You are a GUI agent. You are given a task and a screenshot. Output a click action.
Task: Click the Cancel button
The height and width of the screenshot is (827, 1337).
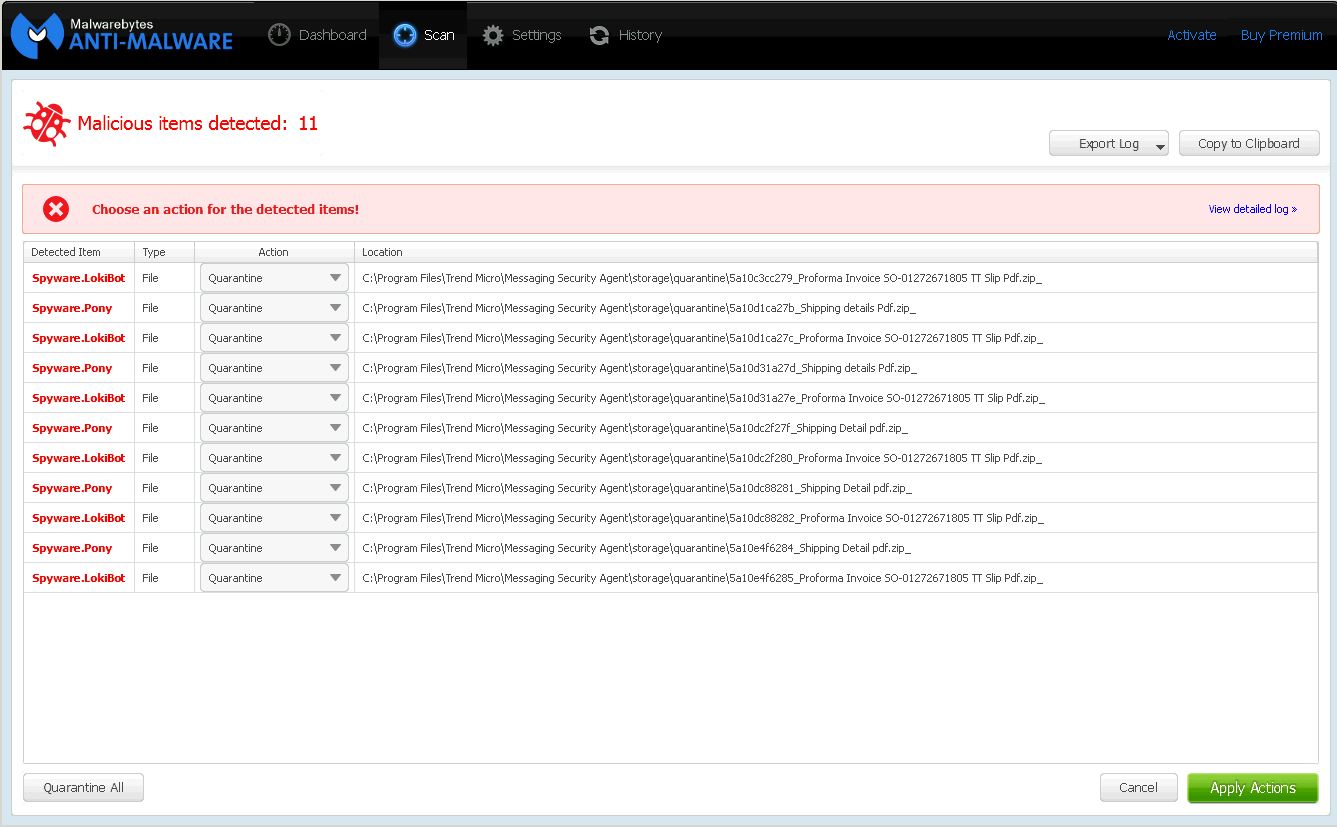tap(1138, 787)
